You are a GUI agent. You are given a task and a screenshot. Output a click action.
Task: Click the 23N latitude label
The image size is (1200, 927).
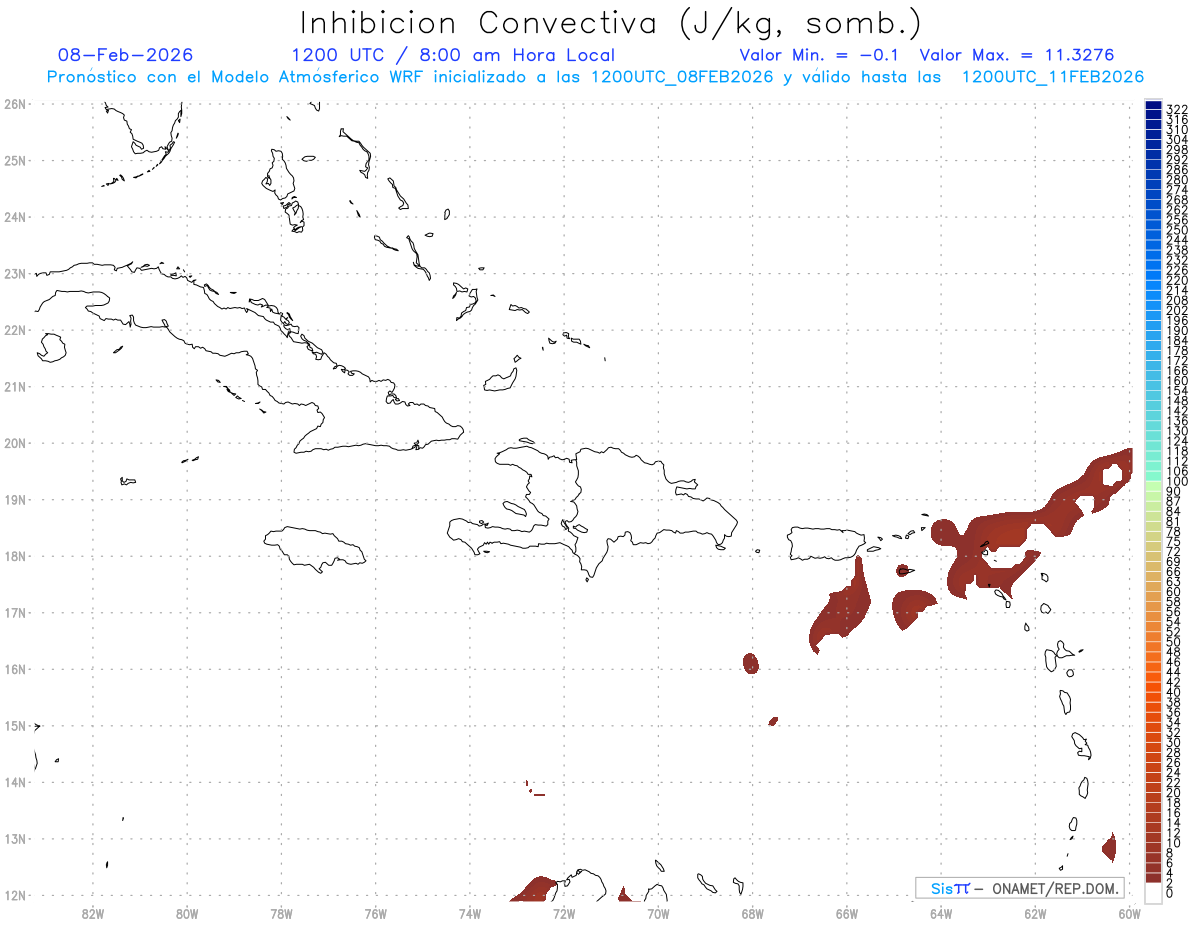(x=14, y=273)
